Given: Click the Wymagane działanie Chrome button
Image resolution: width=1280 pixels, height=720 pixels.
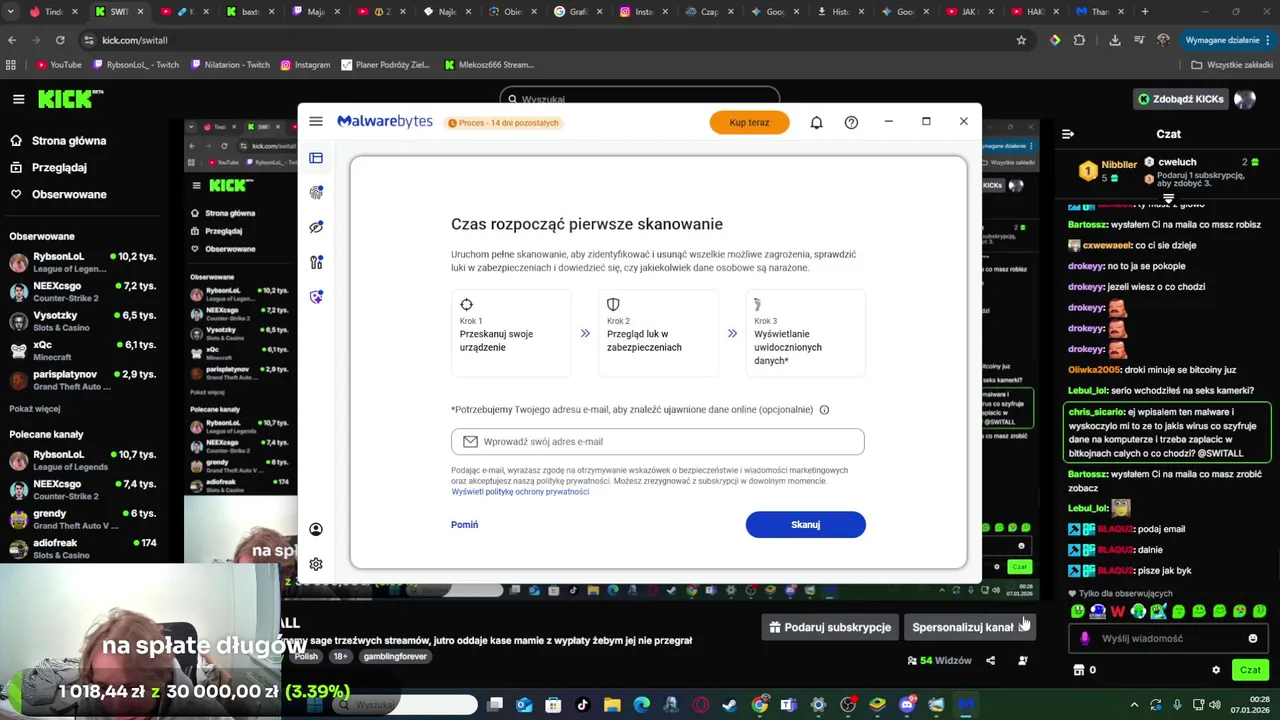Looking at the screenshot, I should click(x=1229, y=40).
